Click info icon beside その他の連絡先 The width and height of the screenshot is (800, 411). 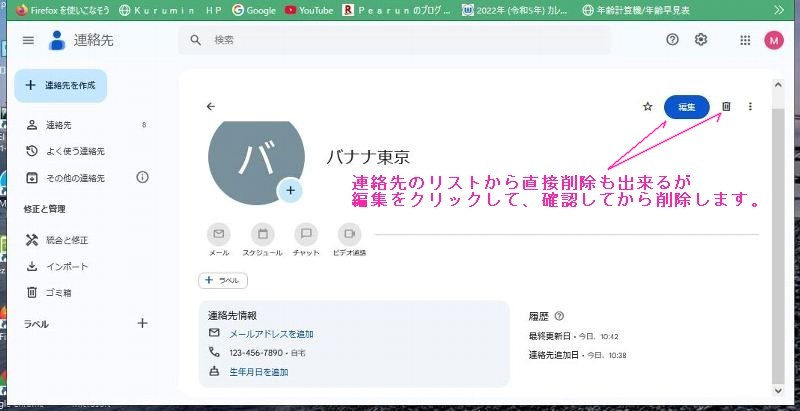point(142,177)
